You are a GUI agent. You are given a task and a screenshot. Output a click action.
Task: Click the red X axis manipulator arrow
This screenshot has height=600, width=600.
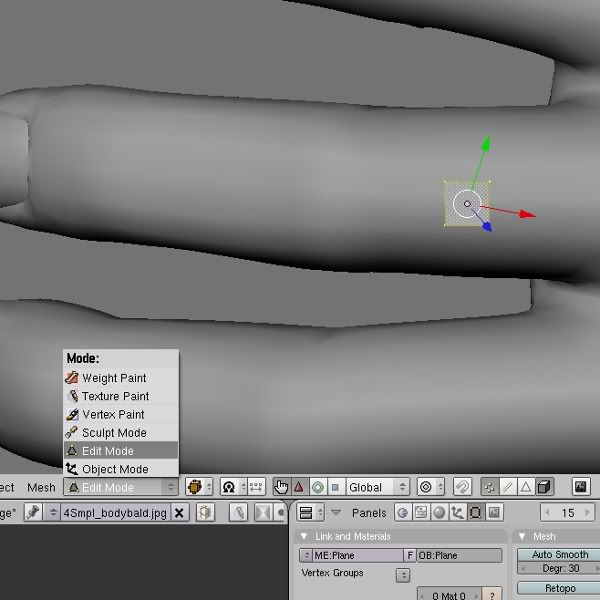coord(528,215)
